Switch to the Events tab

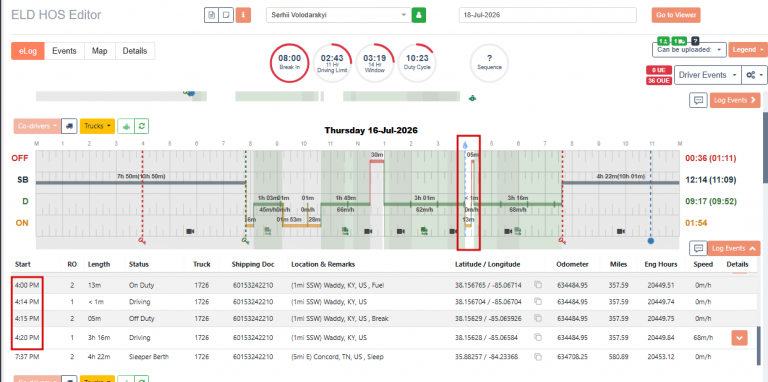point(64,51)
